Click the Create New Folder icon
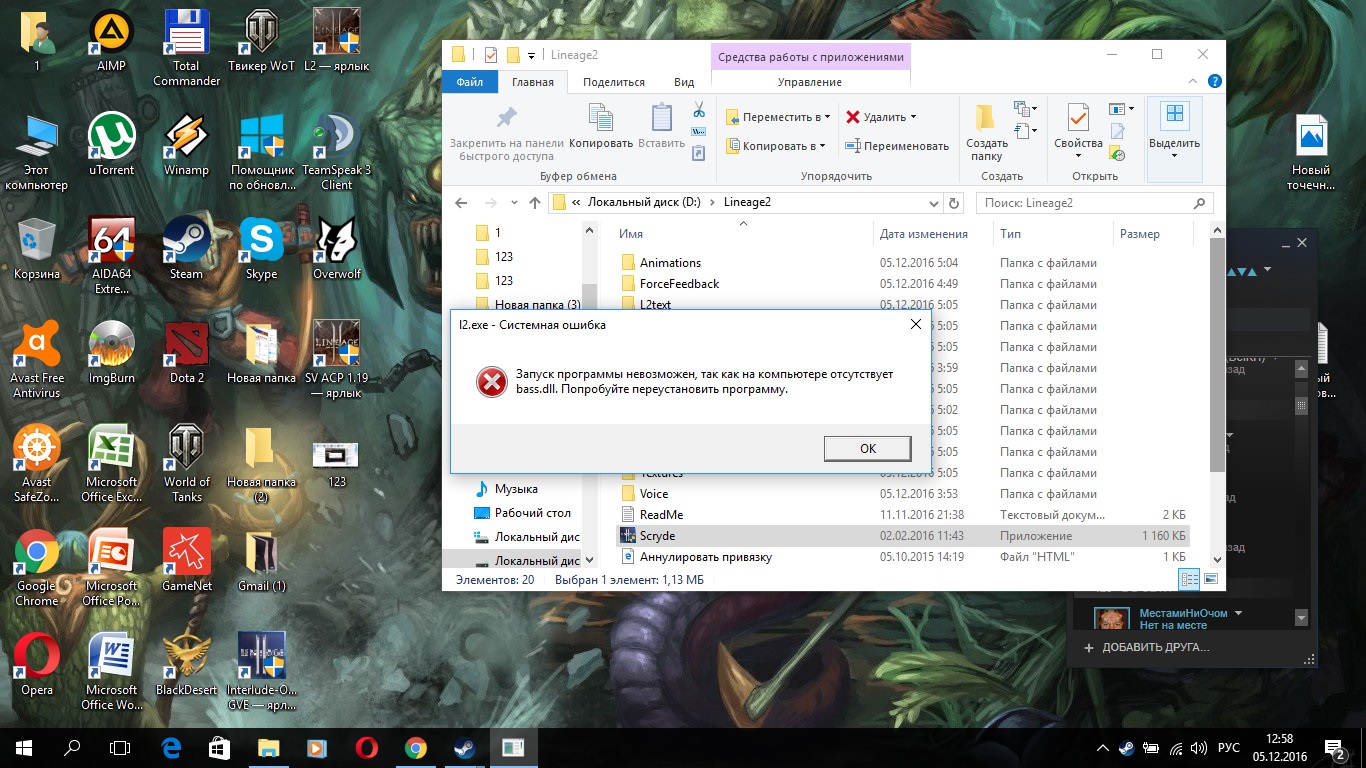1366x768 pixels. (x=986, y=119)
